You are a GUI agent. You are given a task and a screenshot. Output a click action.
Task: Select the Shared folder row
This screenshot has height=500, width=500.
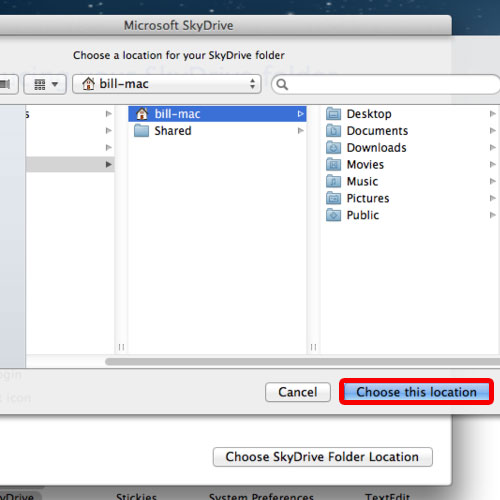pos(217,131)
